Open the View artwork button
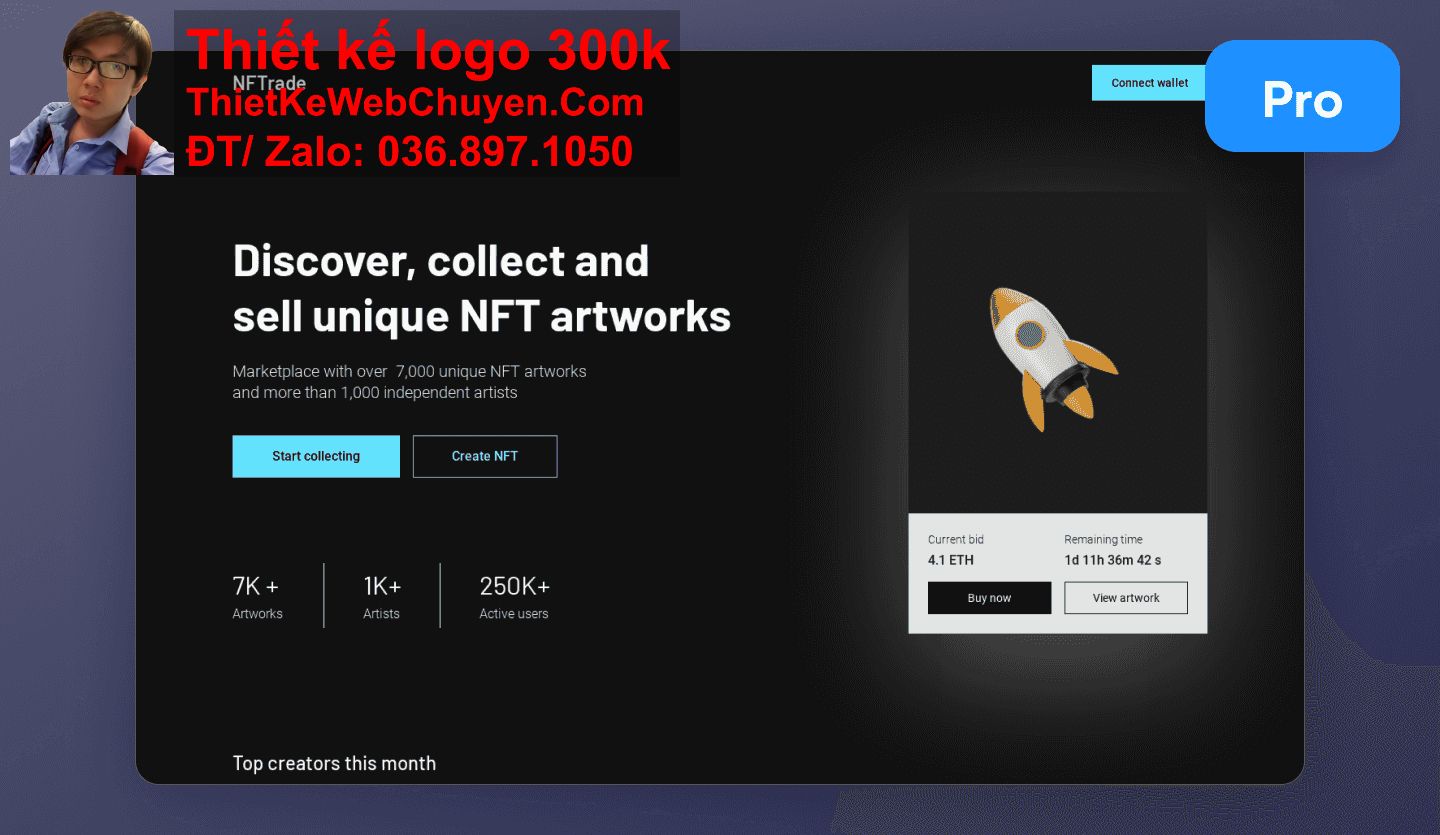Screen dimensions: 1440x835 [1126, 598]
